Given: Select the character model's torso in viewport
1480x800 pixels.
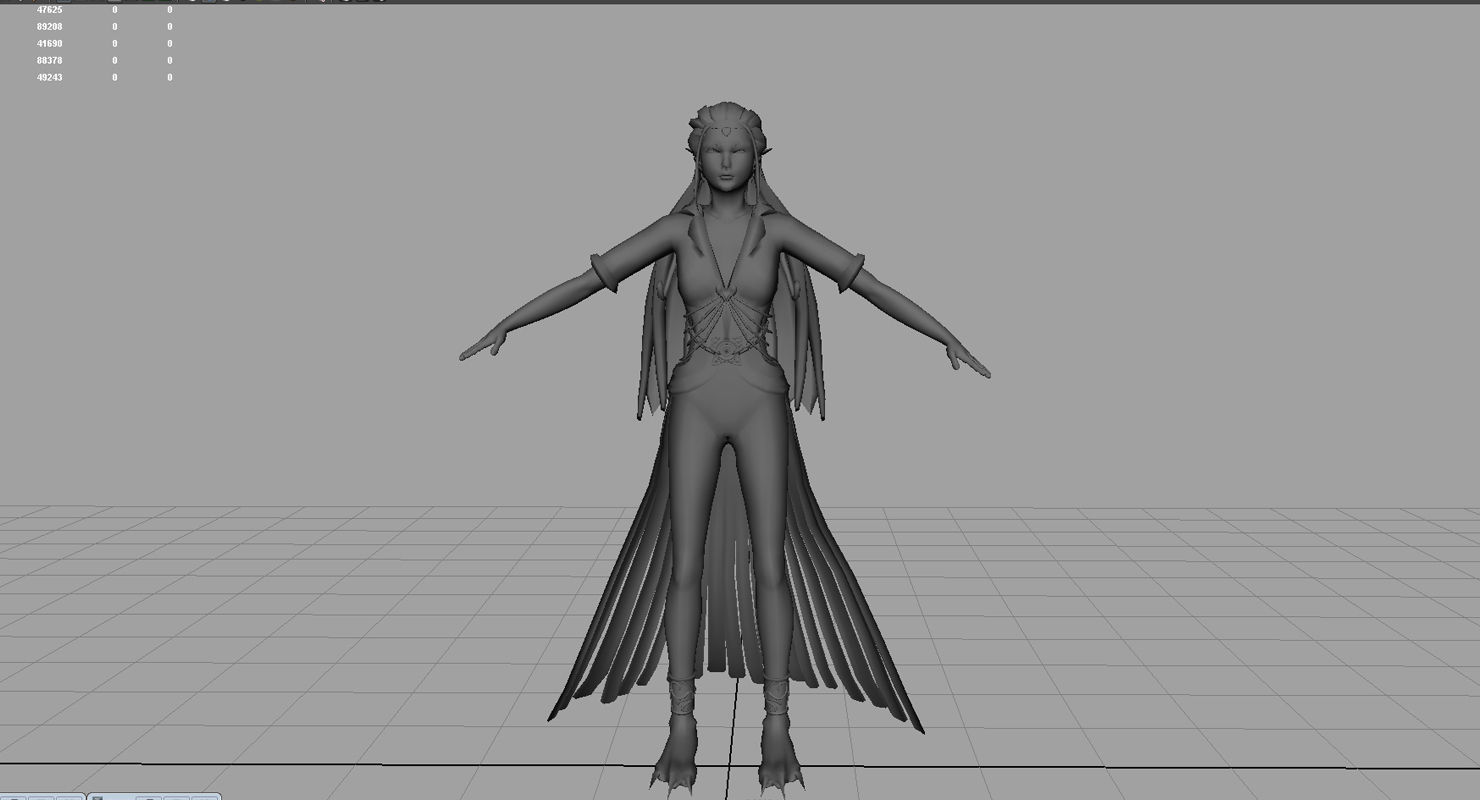Looking at the screenshot, I should (x=728, y=300).
